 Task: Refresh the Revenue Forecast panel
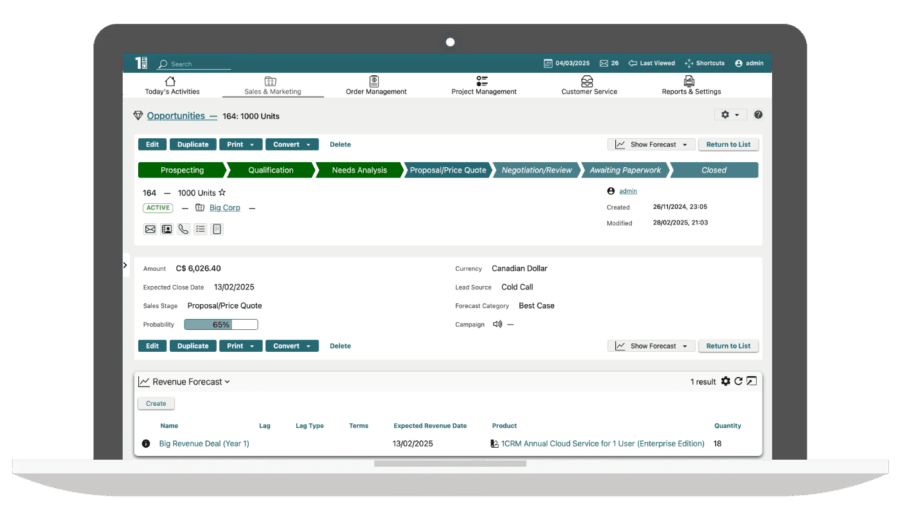pos(739,381)
